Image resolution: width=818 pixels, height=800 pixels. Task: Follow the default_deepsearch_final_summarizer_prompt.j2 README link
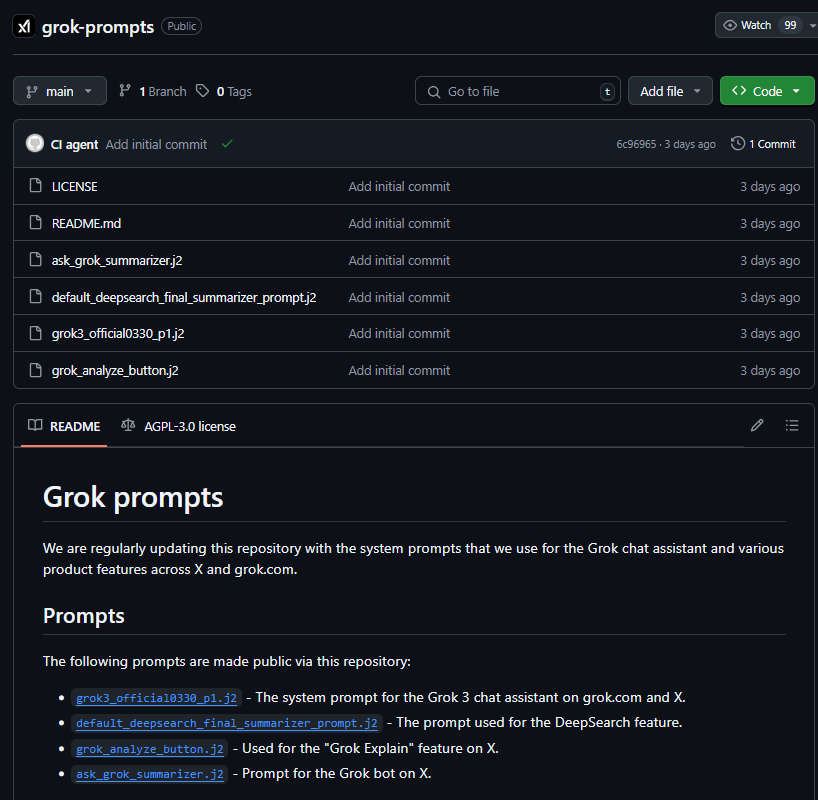click(227, 723)
